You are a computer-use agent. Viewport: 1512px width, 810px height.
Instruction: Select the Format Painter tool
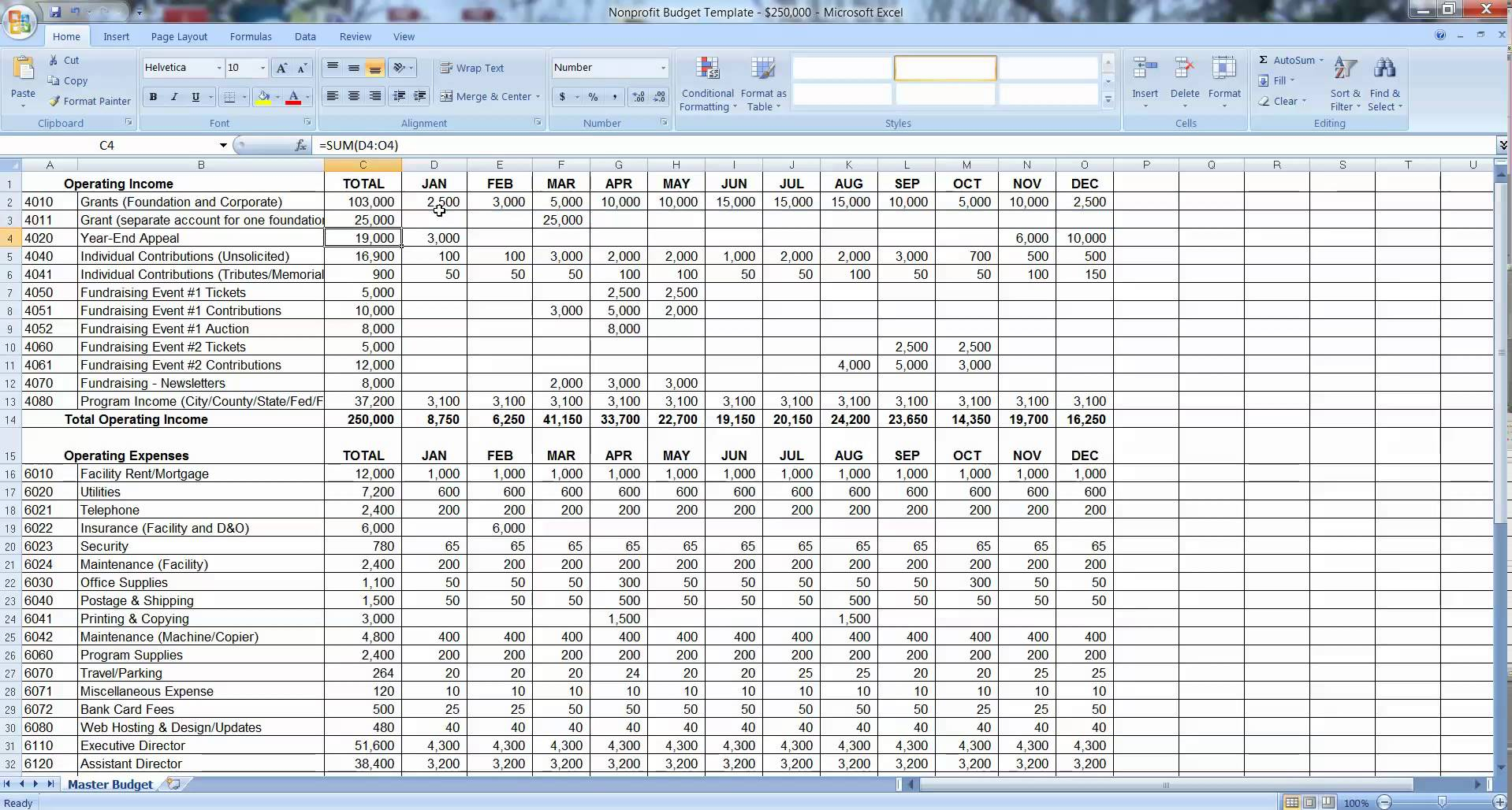point(89,101)
